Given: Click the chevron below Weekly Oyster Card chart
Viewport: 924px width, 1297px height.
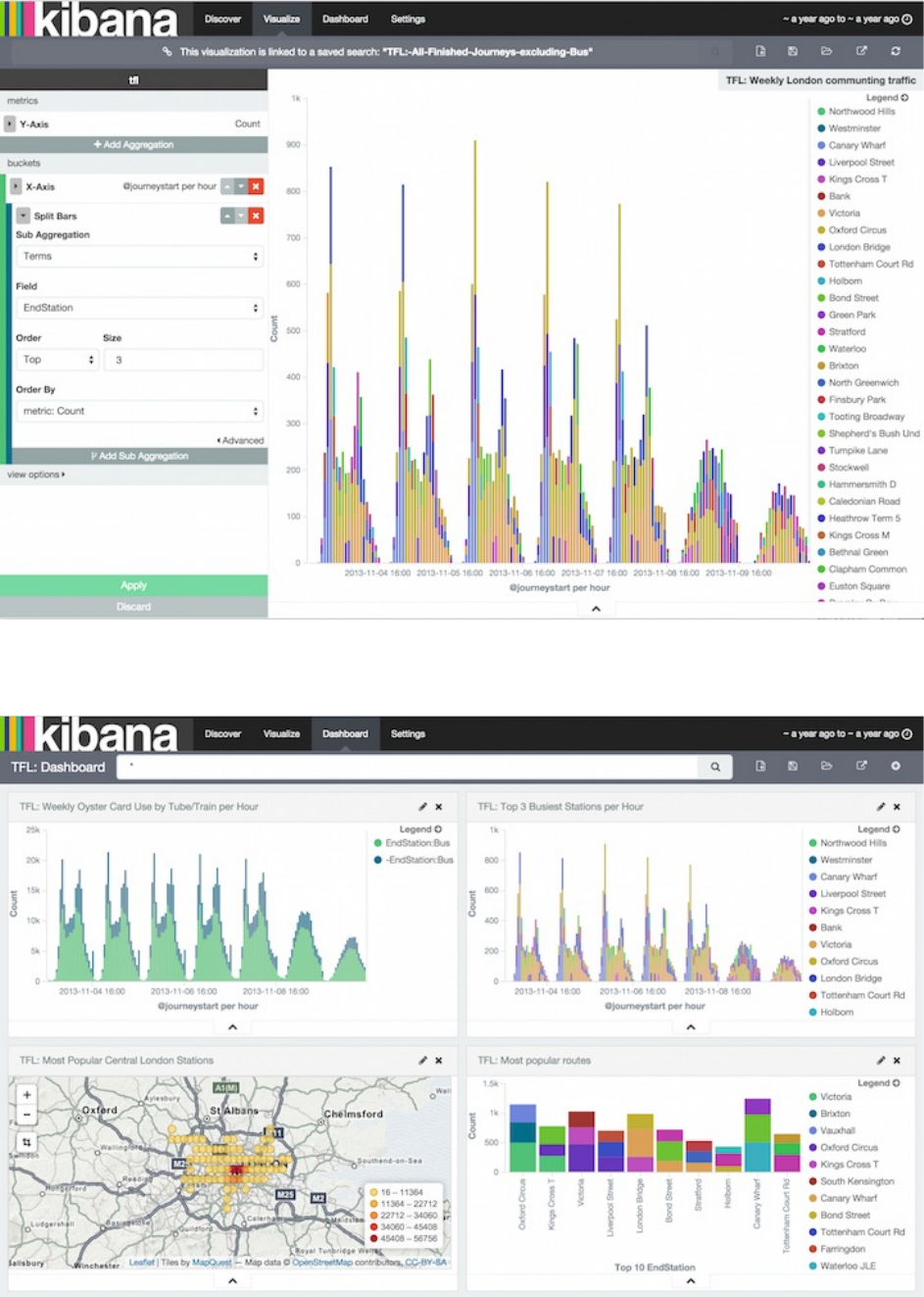Looking at the screenshot, I should 232,1027.
